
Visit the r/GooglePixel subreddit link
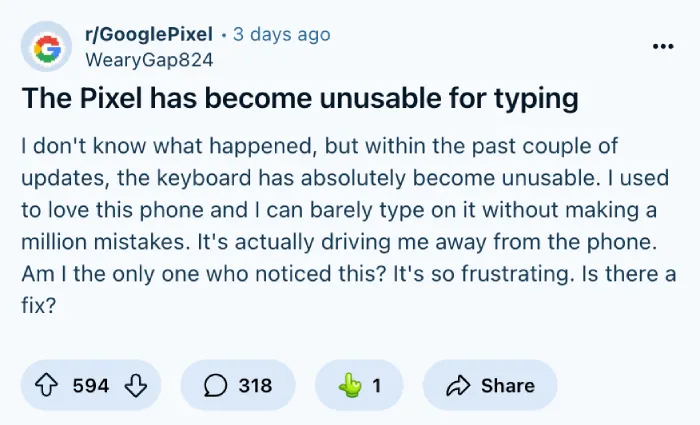point(149,34)
